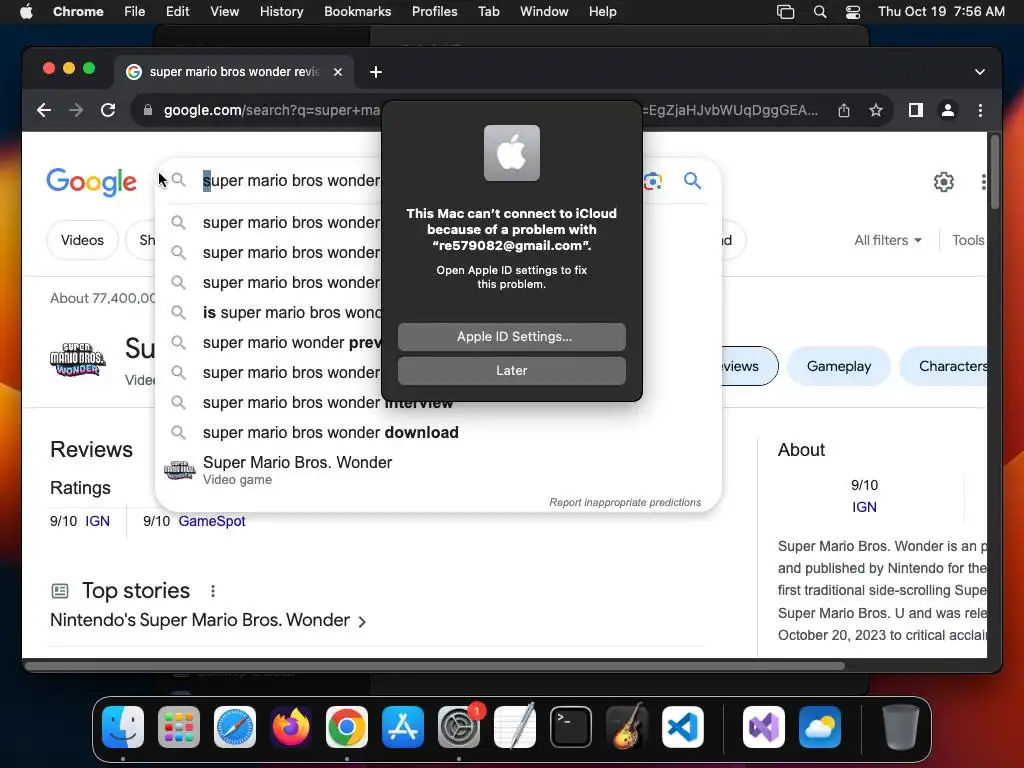
Task: Share this page using share icon
Action: click(x=844, y=110)
